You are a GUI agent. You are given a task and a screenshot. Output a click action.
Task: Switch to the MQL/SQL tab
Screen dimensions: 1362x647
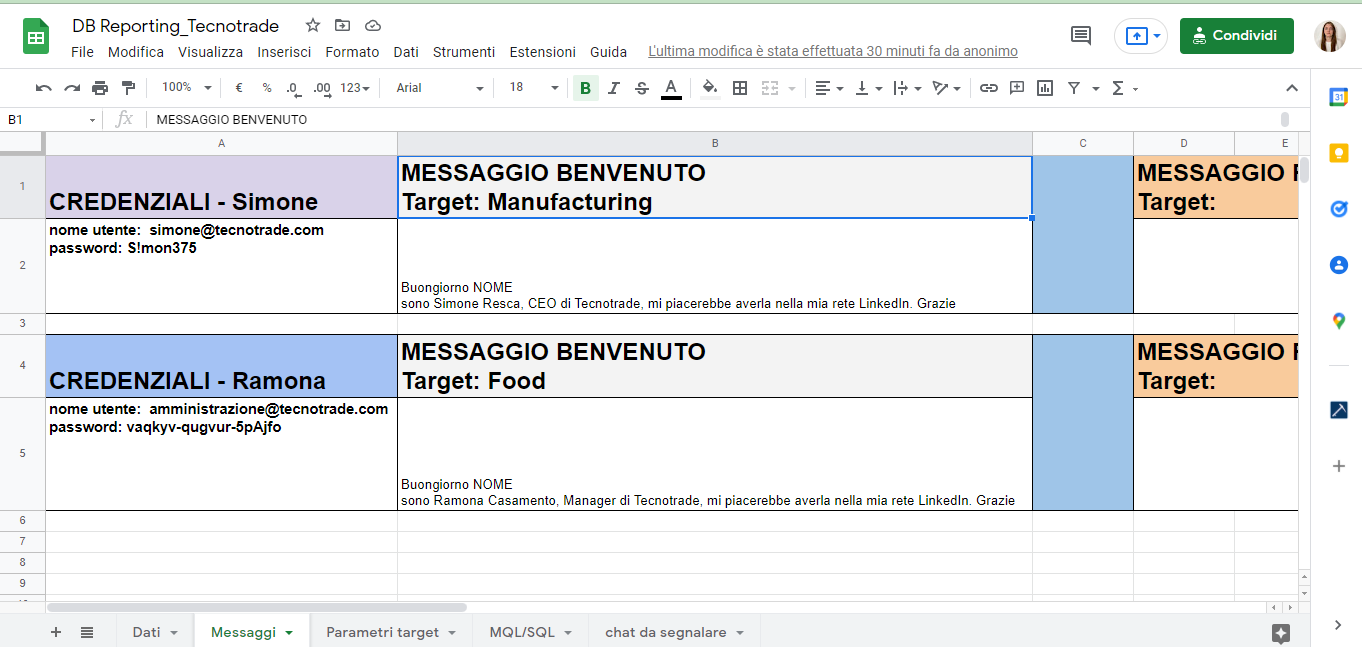click(x=530, y=632)
